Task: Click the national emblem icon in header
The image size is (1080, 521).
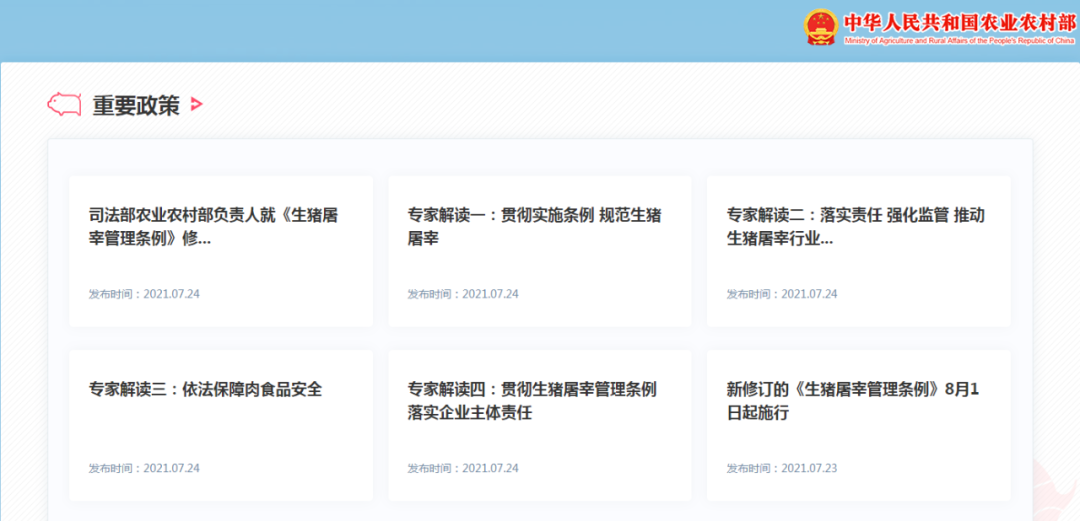Action: (x=820, y=28)
